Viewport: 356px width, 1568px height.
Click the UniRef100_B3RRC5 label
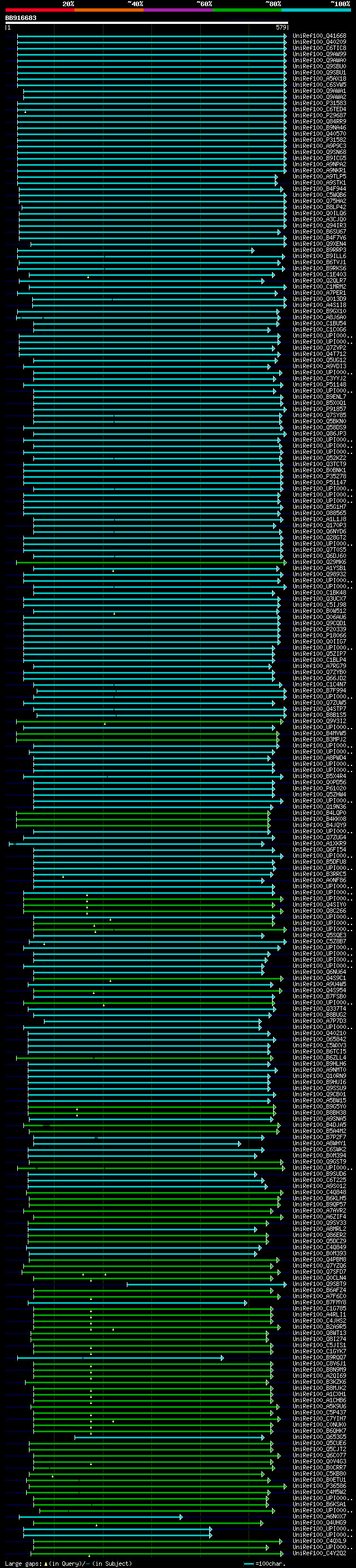click(x=319, y=875)
